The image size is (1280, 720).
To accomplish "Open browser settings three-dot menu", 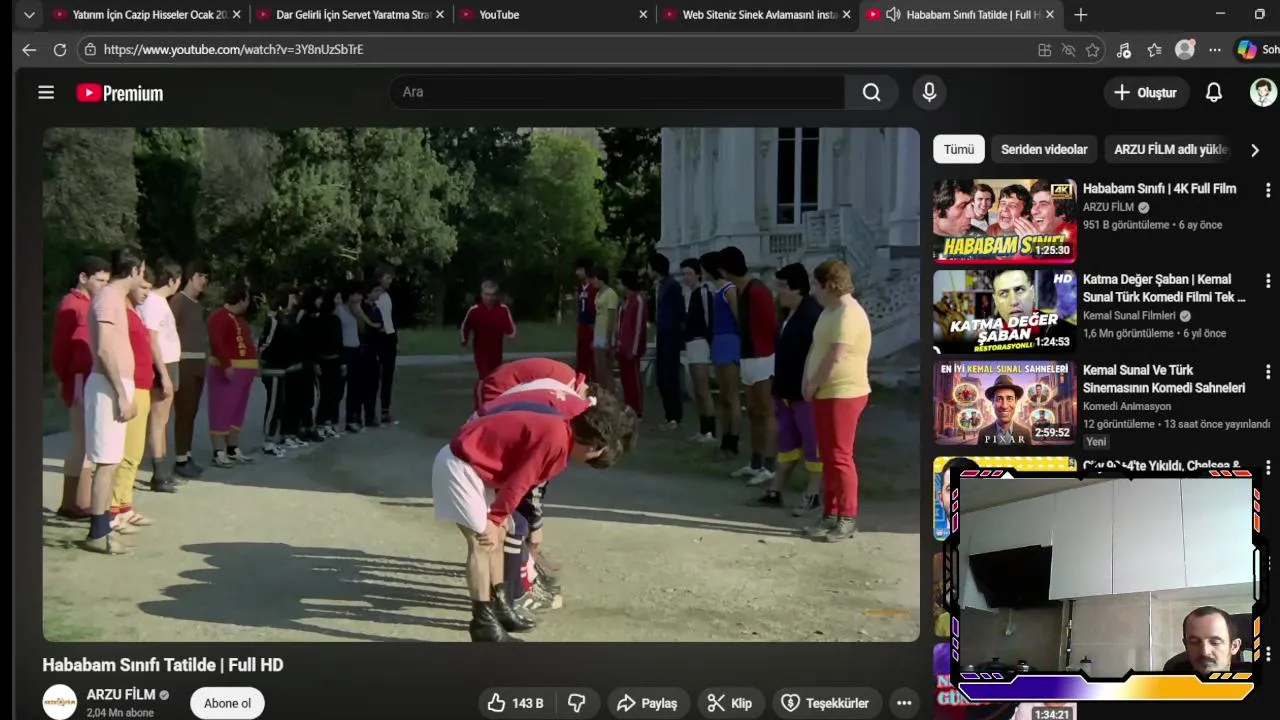I will click(x=1214, y=50).
